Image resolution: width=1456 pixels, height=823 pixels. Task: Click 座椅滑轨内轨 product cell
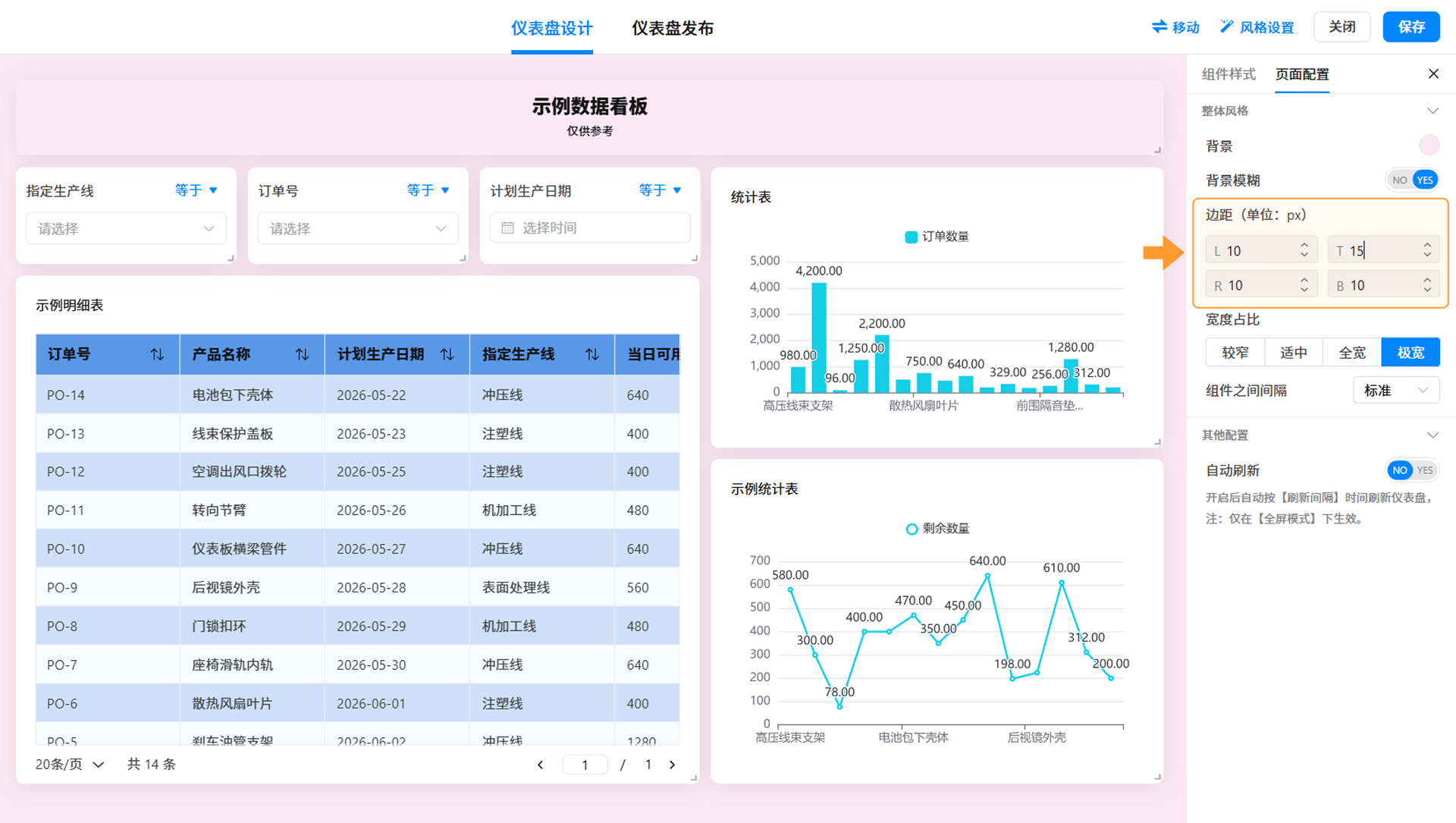point(252,665)
